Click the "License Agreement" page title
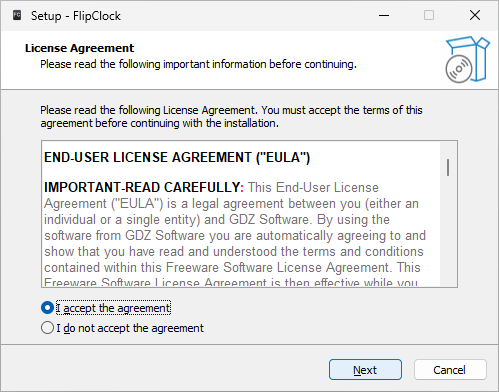Screen dimensions: 499x392 click(79, 48)
